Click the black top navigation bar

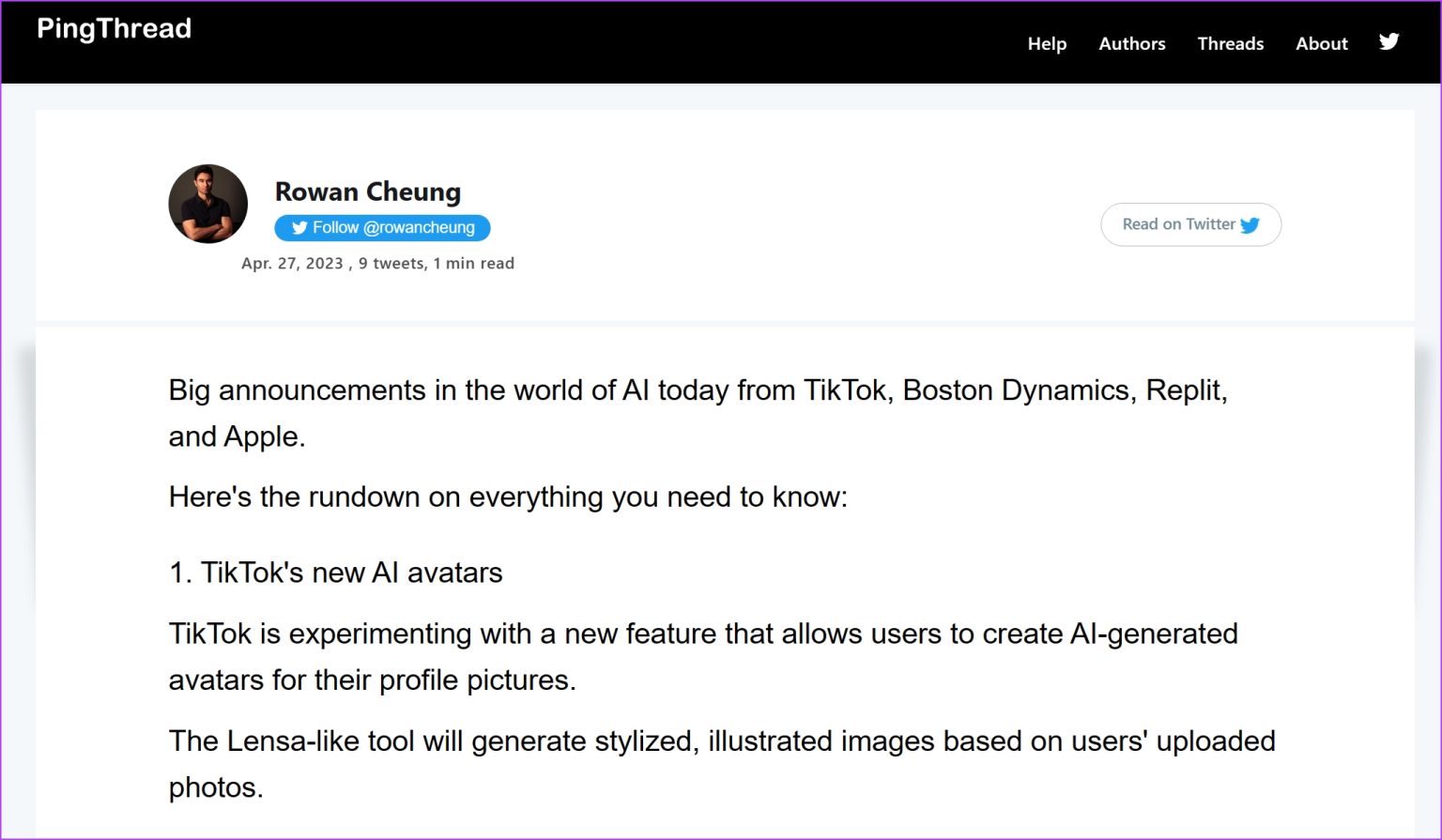tap(657, 42)
